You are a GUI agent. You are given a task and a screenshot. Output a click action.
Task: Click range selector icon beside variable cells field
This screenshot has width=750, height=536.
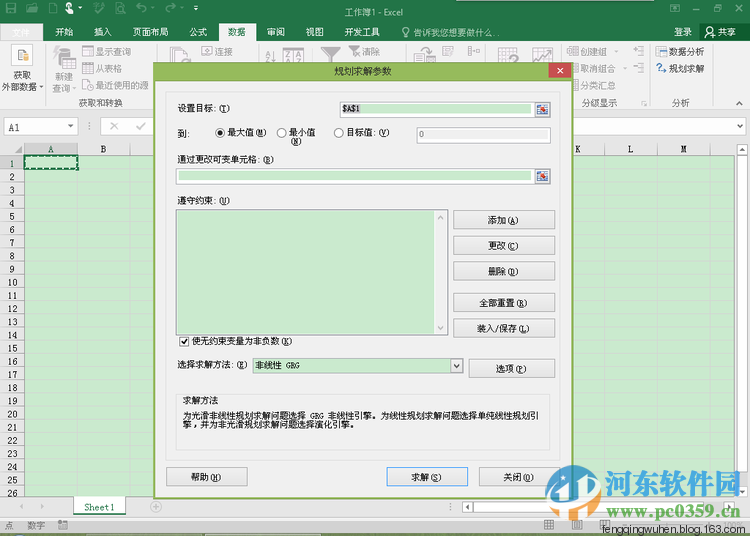542,176
